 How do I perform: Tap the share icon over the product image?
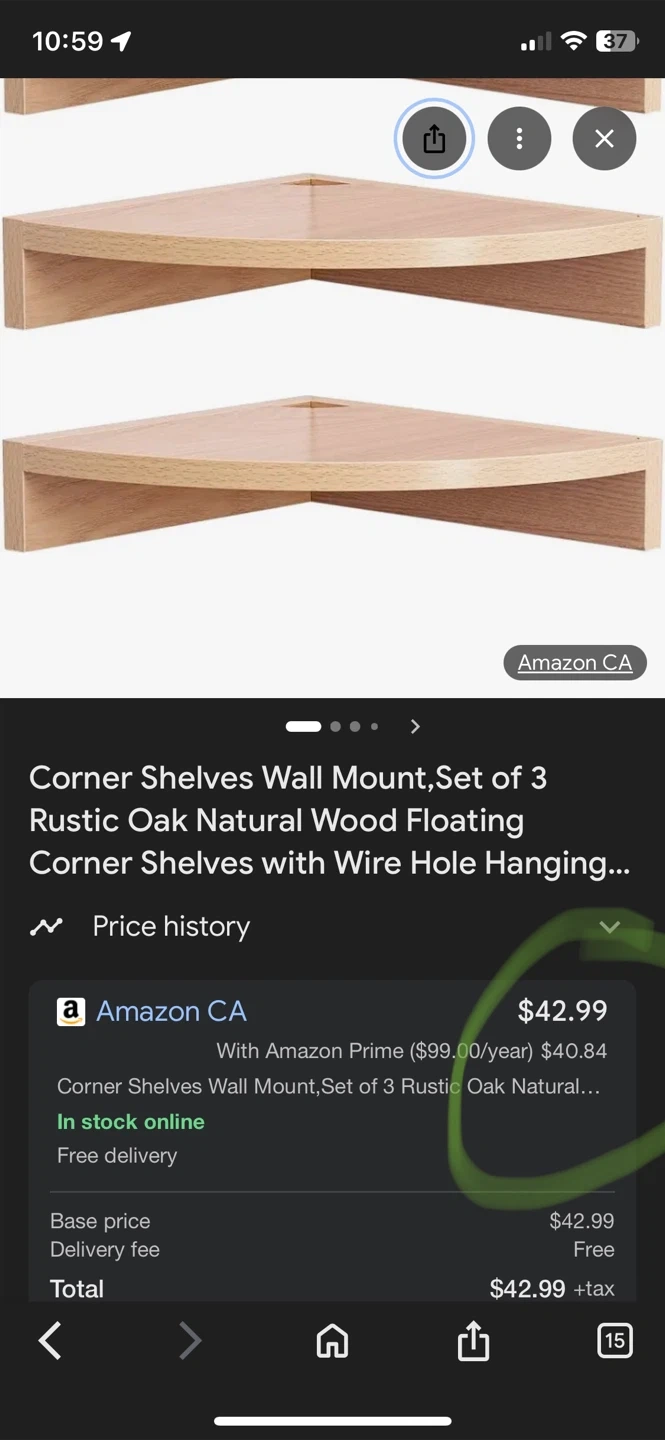(x=434, y=138)
